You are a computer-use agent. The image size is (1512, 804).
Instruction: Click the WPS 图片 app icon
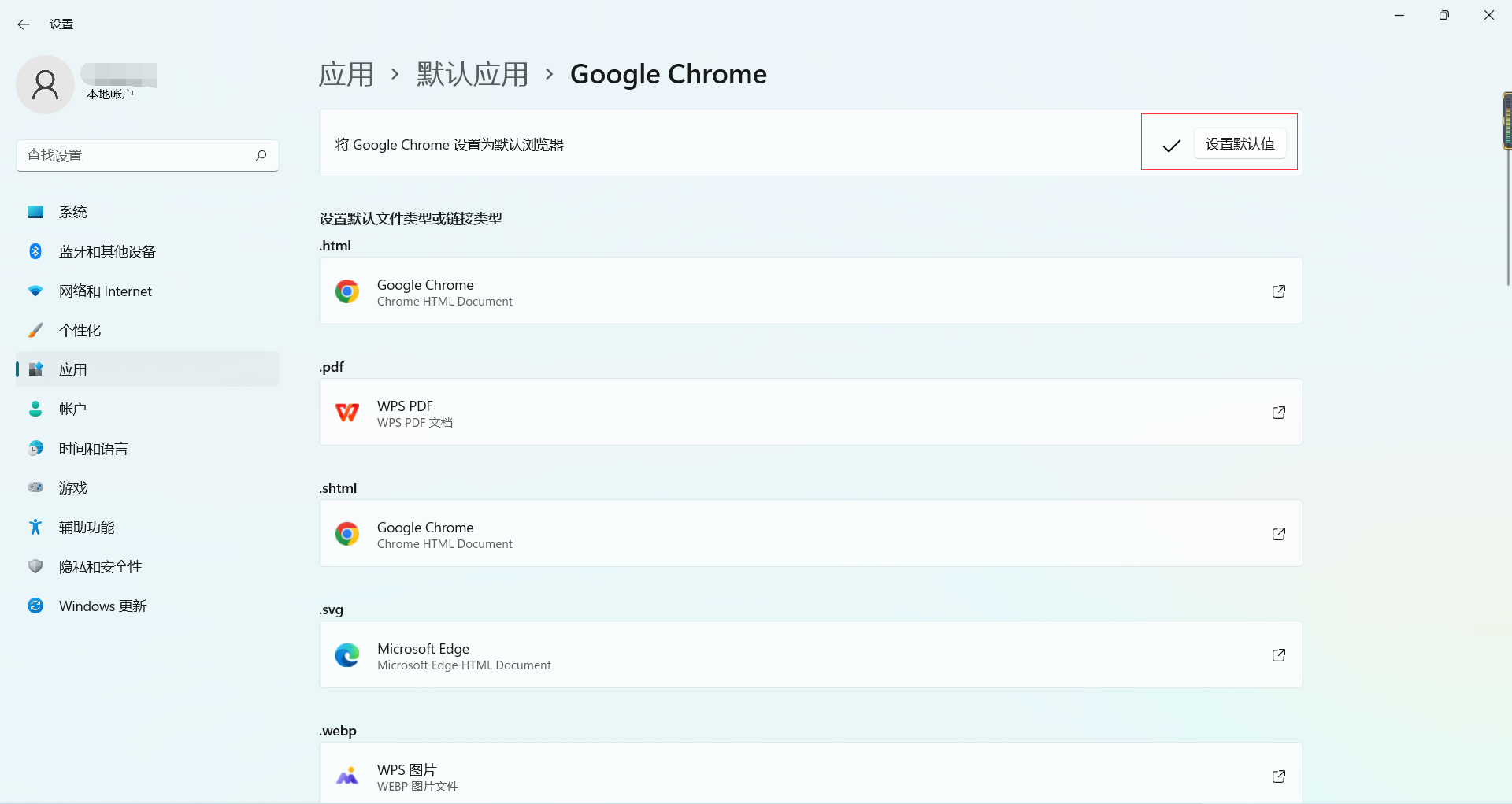point(347,776)
